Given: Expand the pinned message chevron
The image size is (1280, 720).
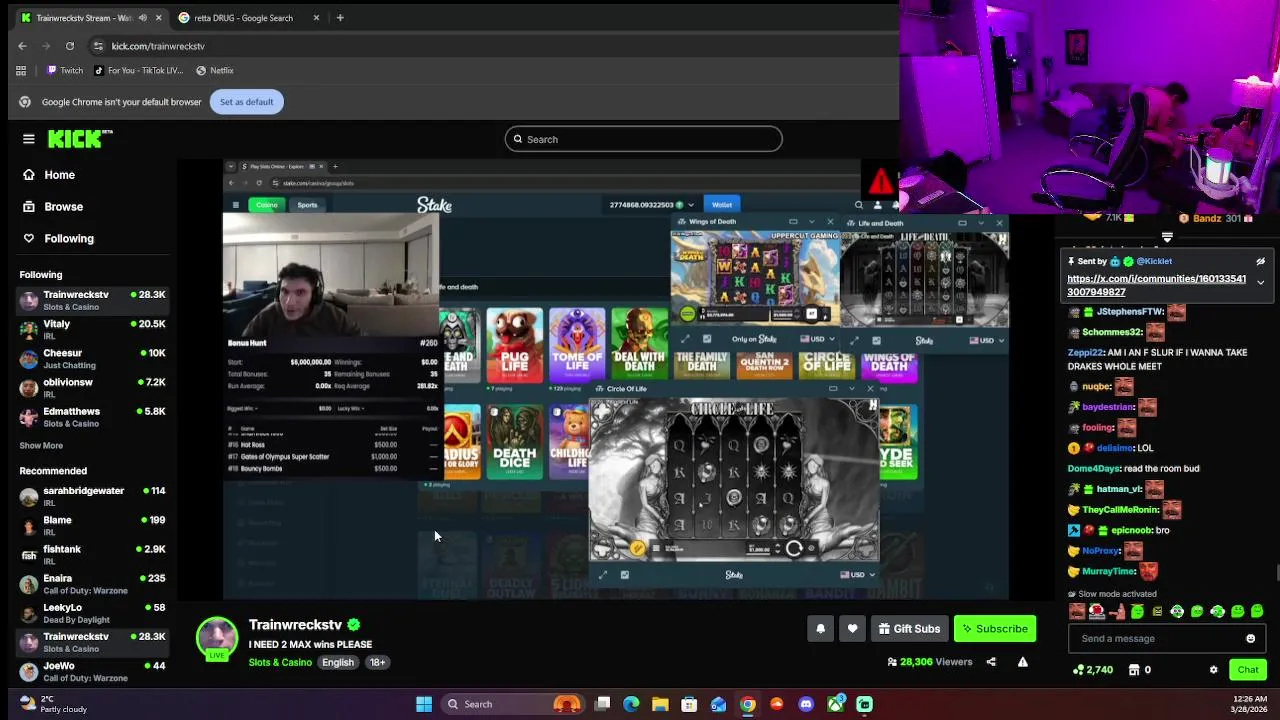Looking at the screenshot, I should (1260, 283).
